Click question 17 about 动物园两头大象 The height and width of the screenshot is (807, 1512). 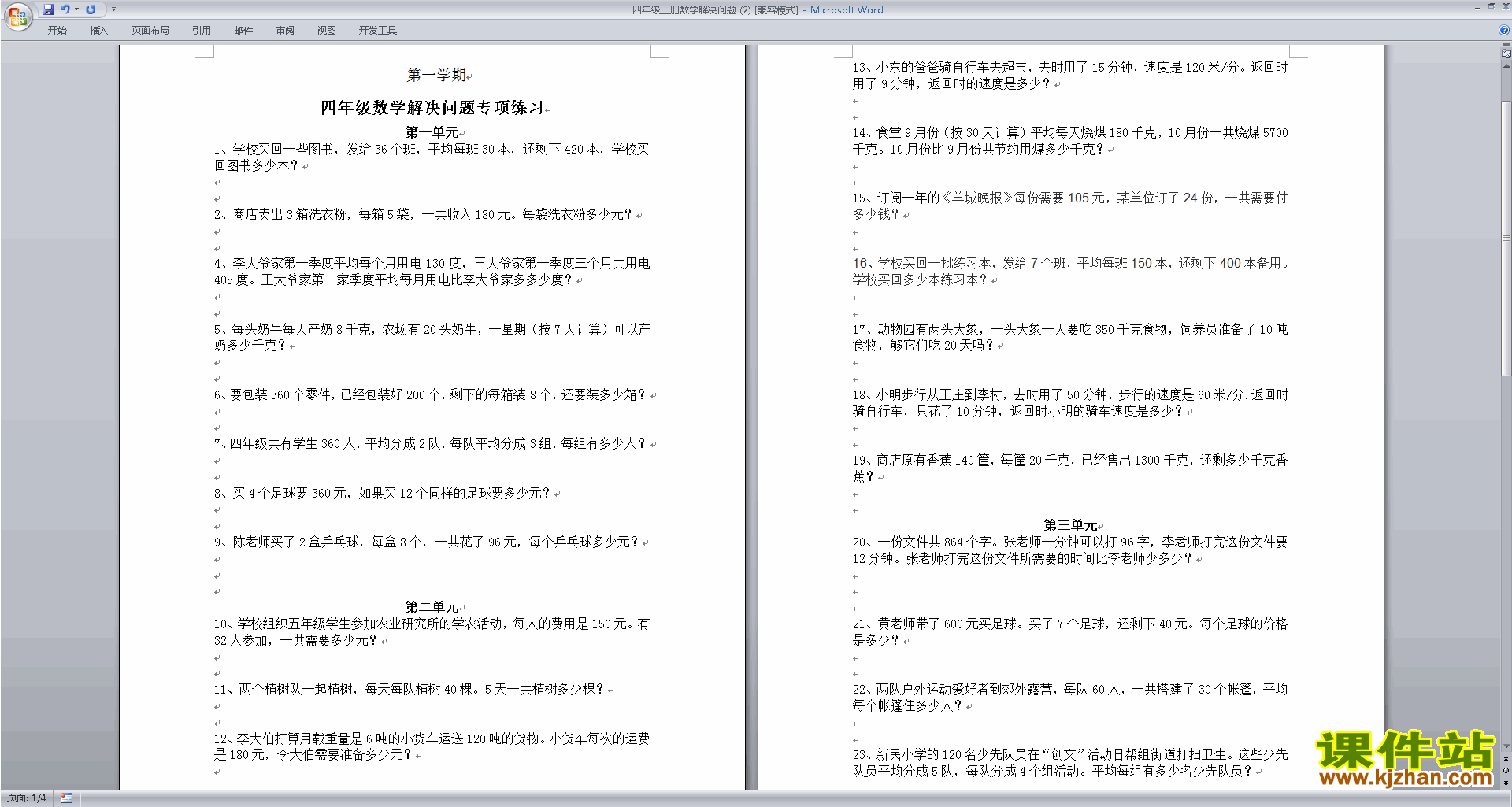pyautogui.click(x=1070, y=337)
